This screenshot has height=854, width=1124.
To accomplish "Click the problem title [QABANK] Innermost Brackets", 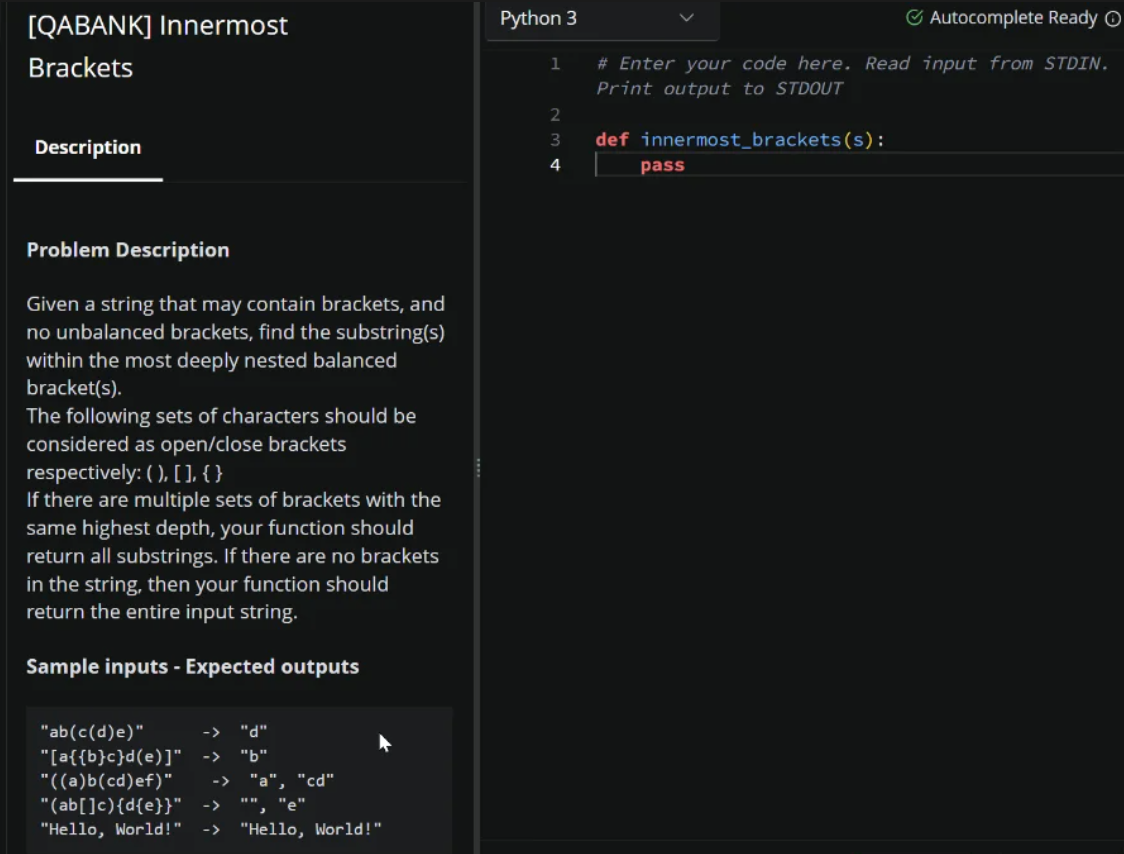I will coord(157,44).
